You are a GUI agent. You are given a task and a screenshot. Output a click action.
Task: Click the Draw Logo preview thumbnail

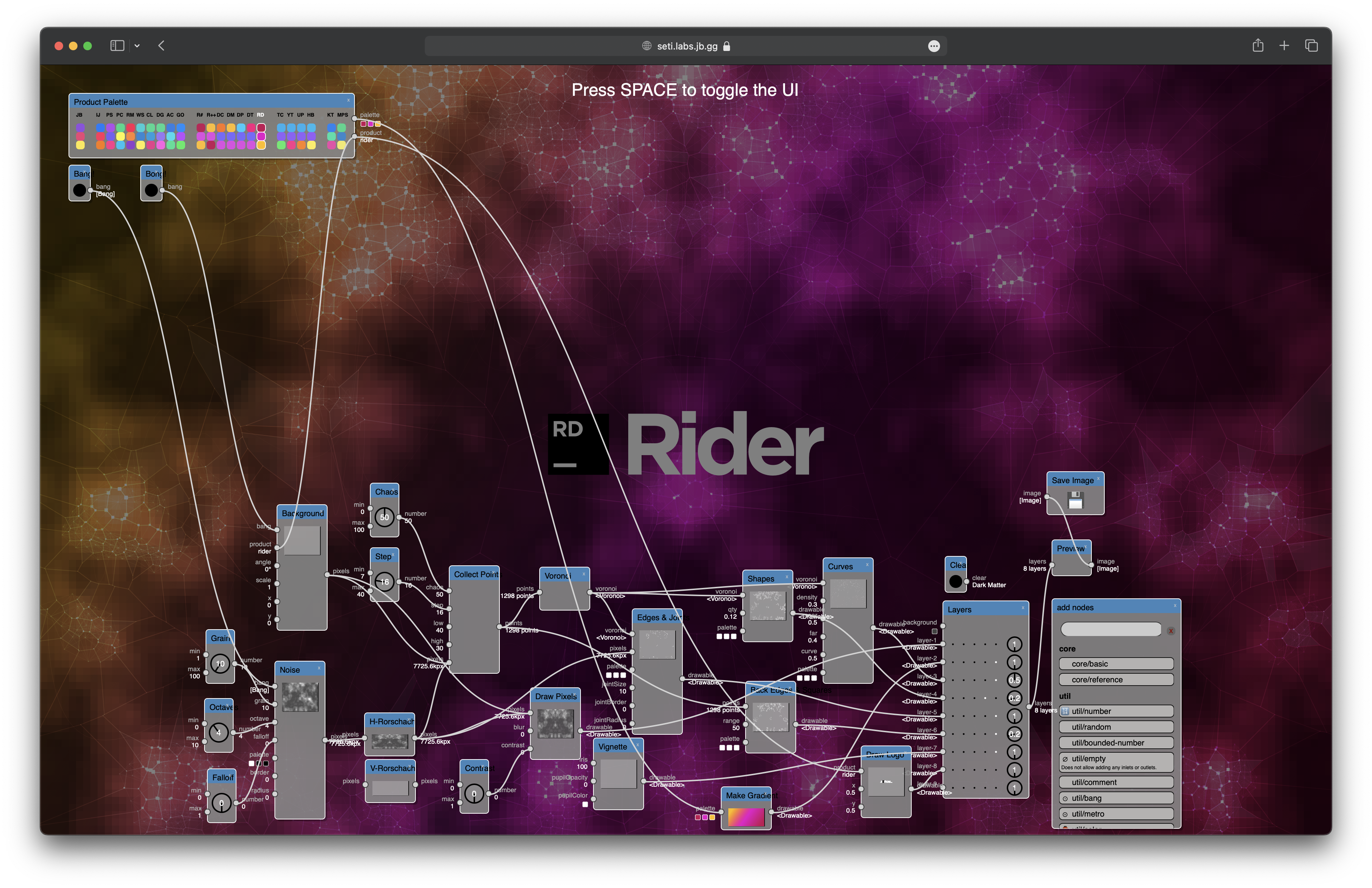point(885,782)
